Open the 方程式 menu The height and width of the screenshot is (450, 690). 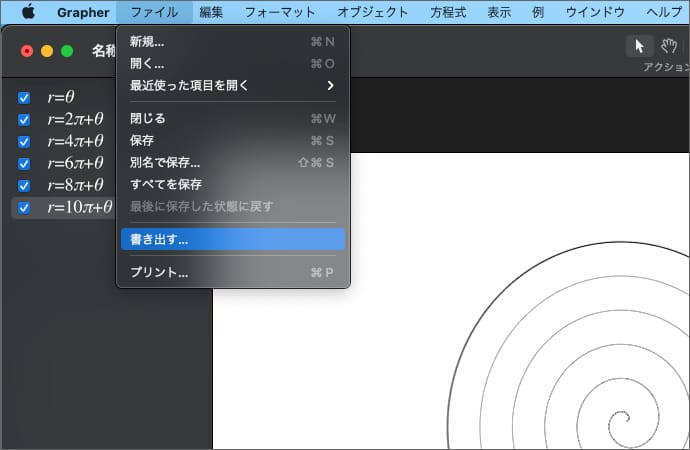447,12
